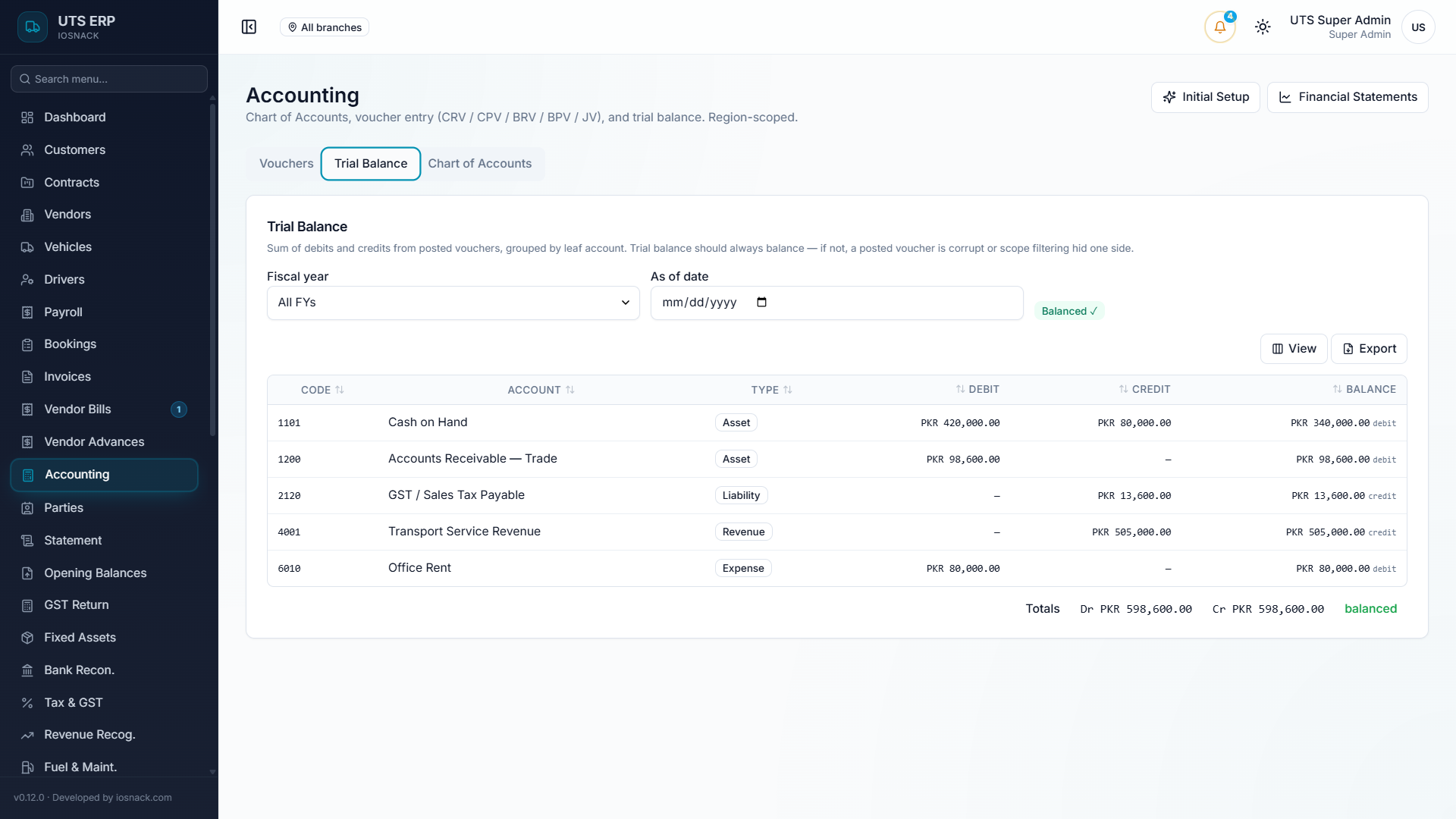This screenshot has height=819, width=1456.
Task: Open Accounting in the sidebar
Action: point(104,475)
